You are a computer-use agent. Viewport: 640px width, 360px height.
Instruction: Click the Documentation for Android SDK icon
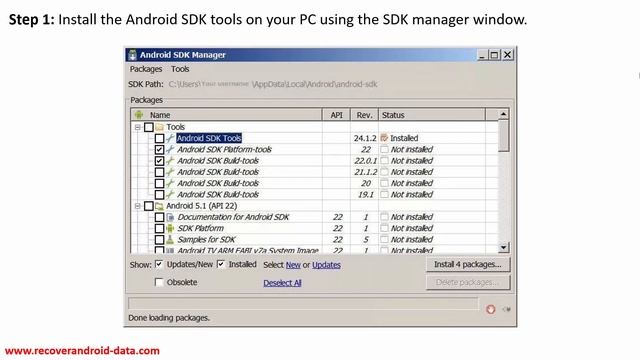pyautogui.click(x=170, y=217)
